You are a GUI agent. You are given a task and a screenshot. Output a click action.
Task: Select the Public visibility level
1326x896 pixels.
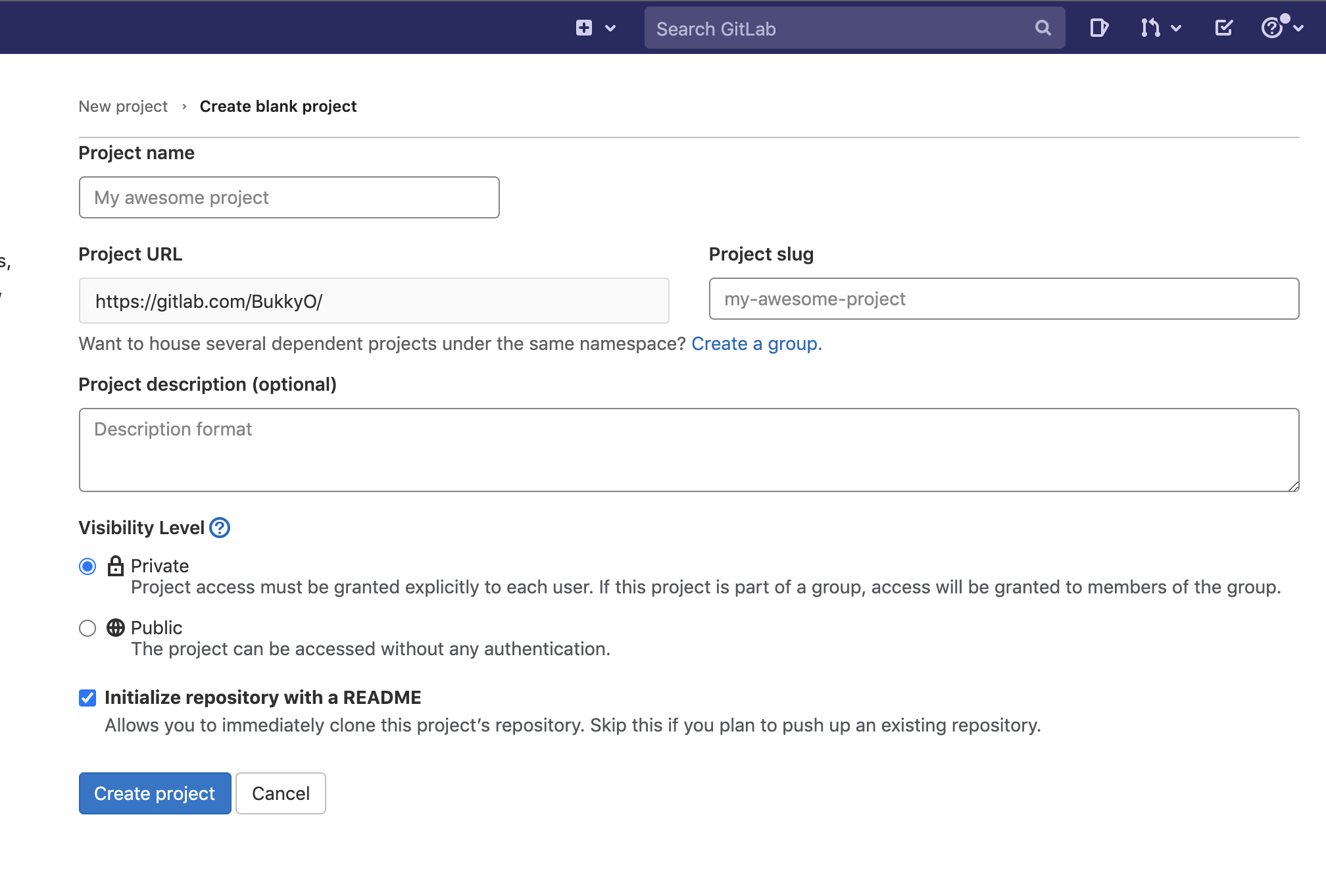click(87, 628)
